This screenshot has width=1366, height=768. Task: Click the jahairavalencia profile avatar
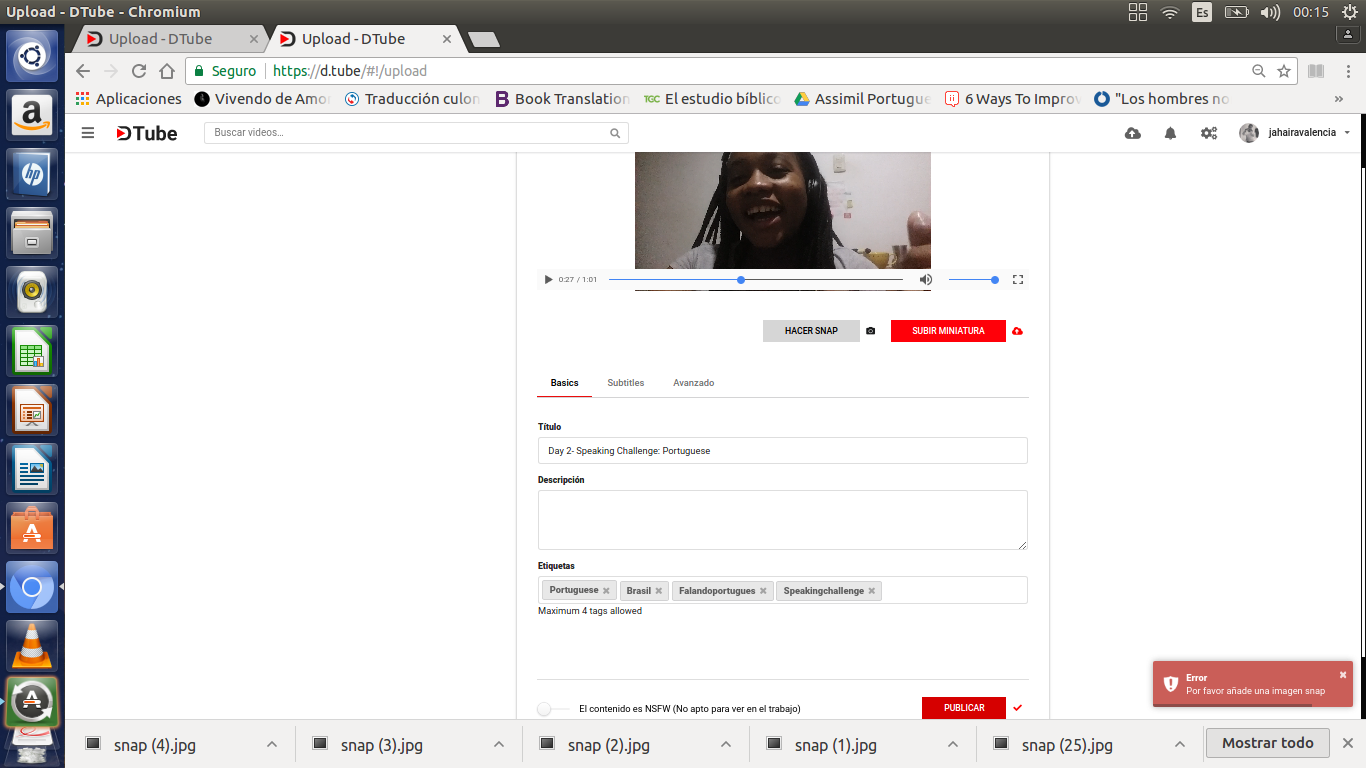point(1249,133)
